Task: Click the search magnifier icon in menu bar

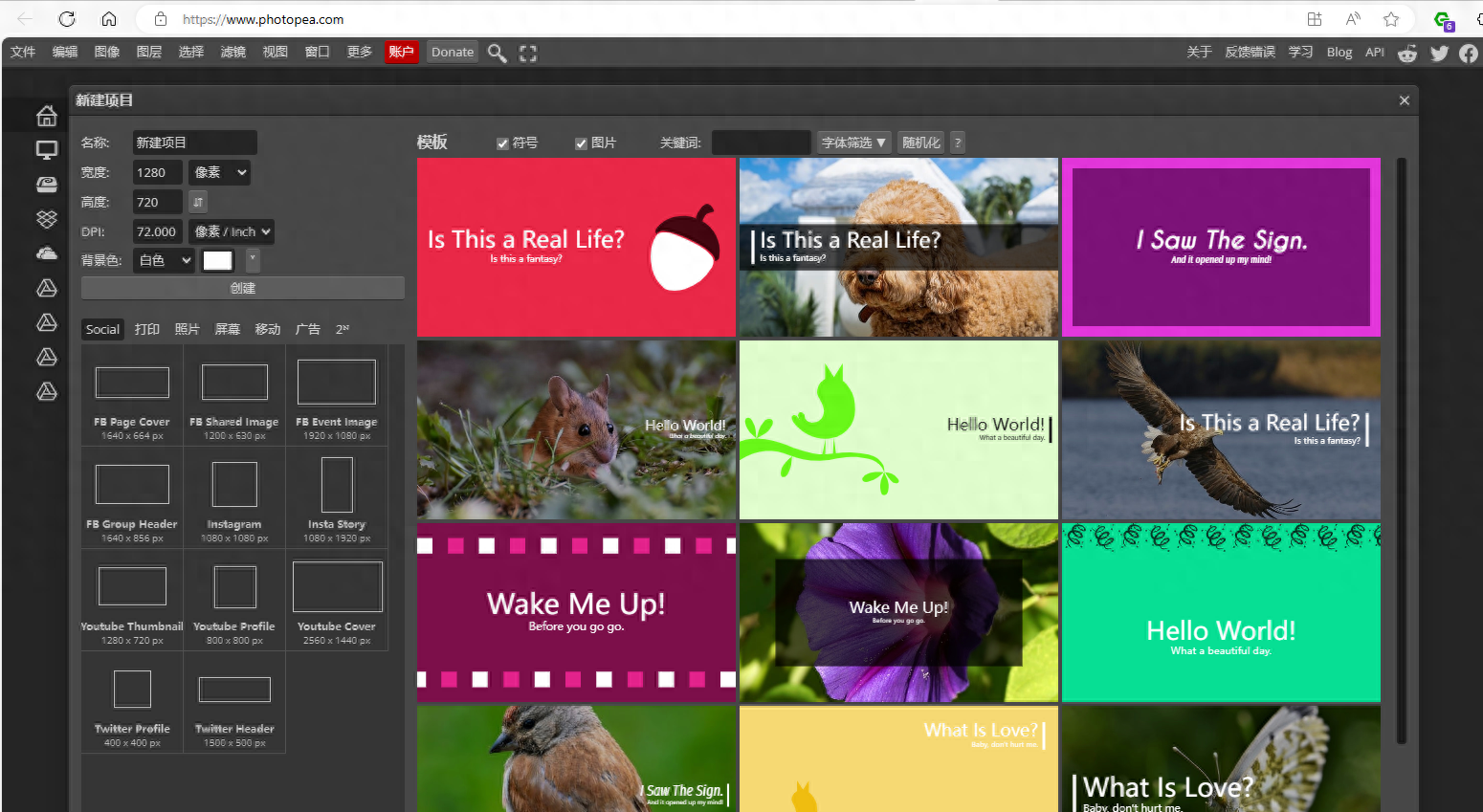Action: (x=497, y=53)
